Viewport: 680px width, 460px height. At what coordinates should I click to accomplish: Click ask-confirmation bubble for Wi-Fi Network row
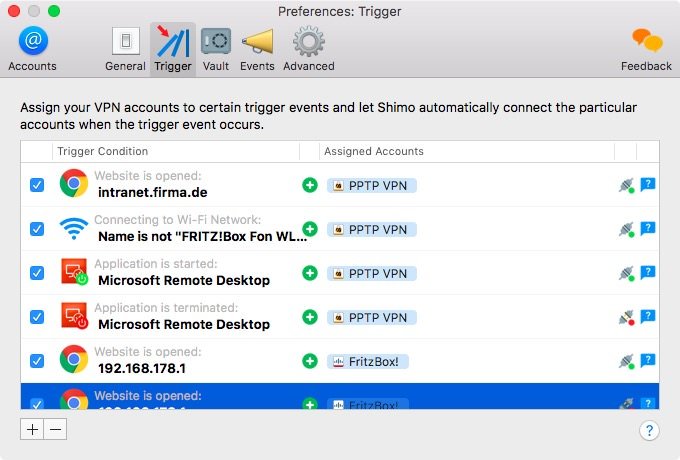click(648, 228)
